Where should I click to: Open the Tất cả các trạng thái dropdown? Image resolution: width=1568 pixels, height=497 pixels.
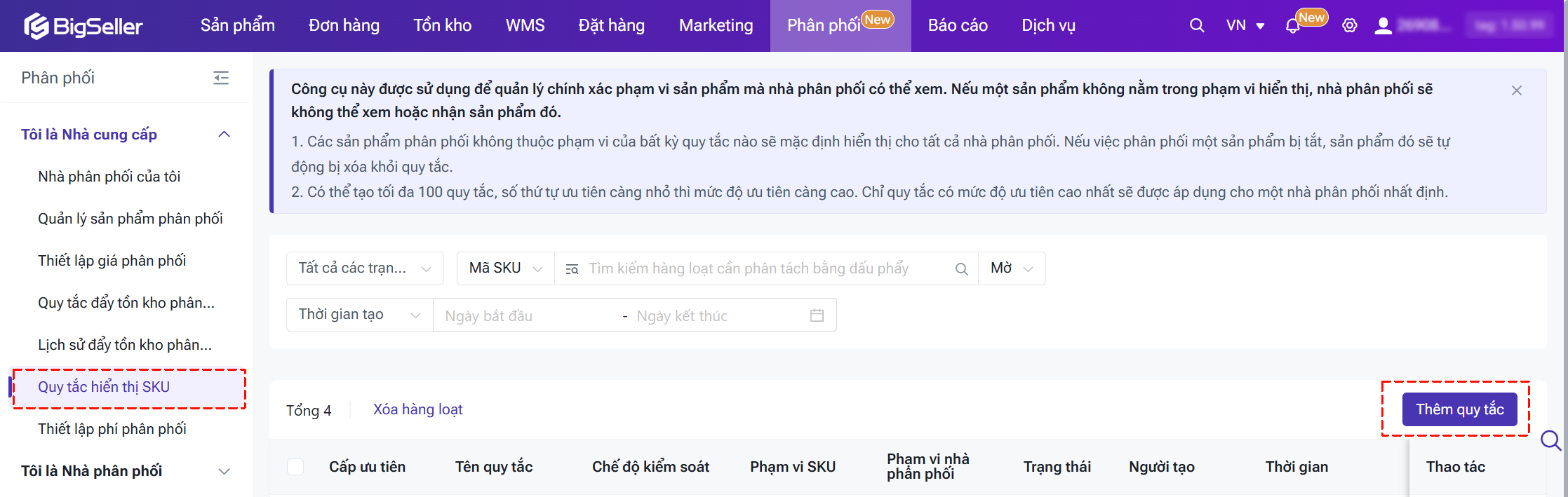[365, 268]
